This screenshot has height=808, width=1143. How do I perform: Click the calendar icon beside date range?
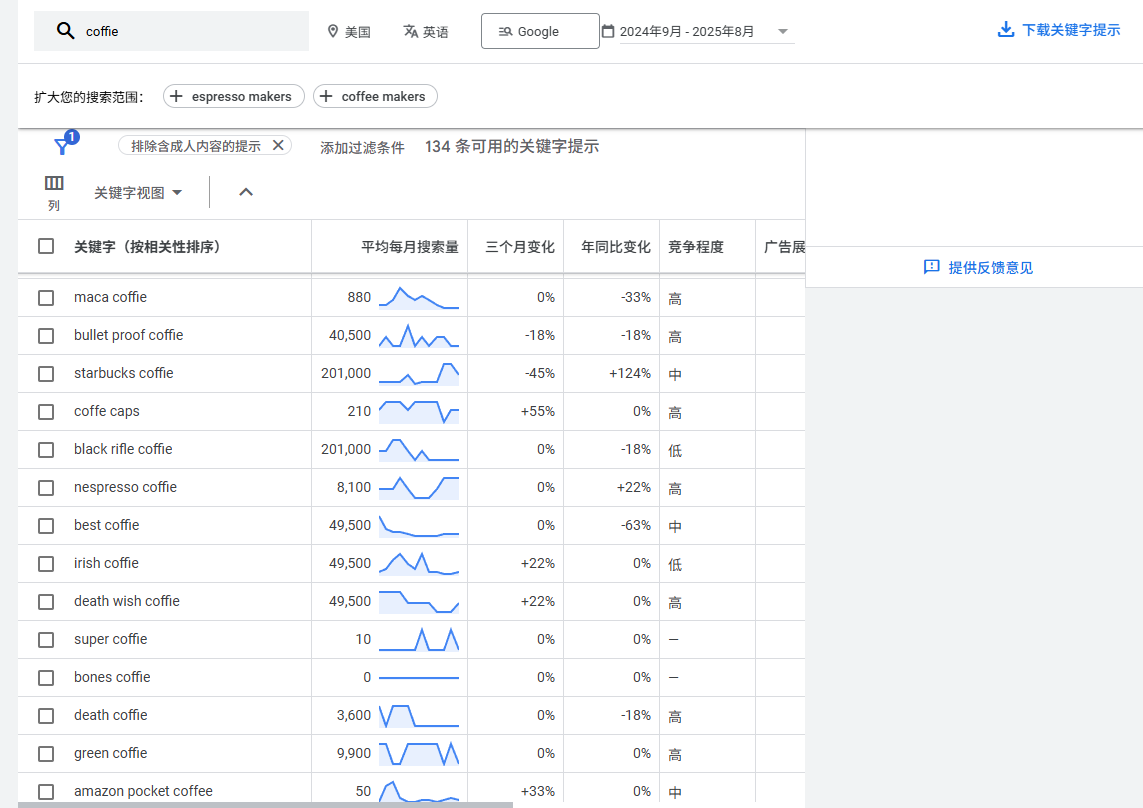(x=608, y=31)
